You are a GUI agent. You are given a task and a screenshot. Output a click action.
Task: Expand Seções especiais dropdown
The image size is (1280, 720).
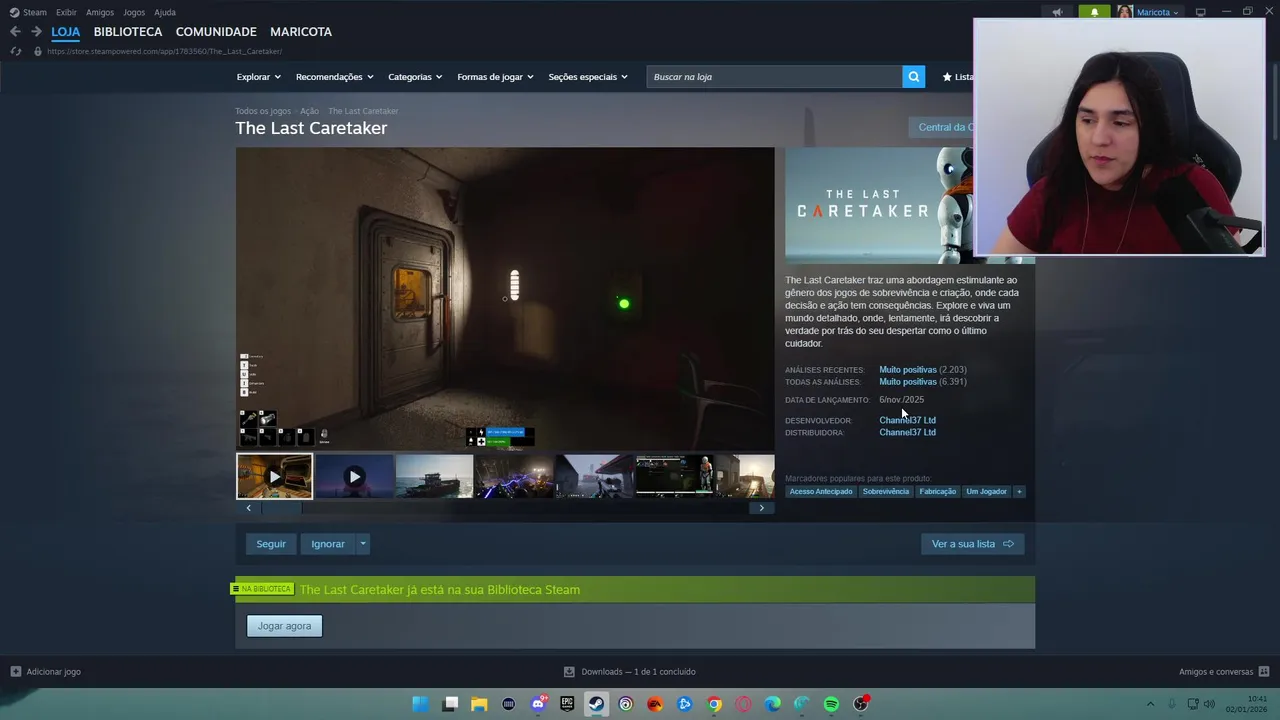588,77
